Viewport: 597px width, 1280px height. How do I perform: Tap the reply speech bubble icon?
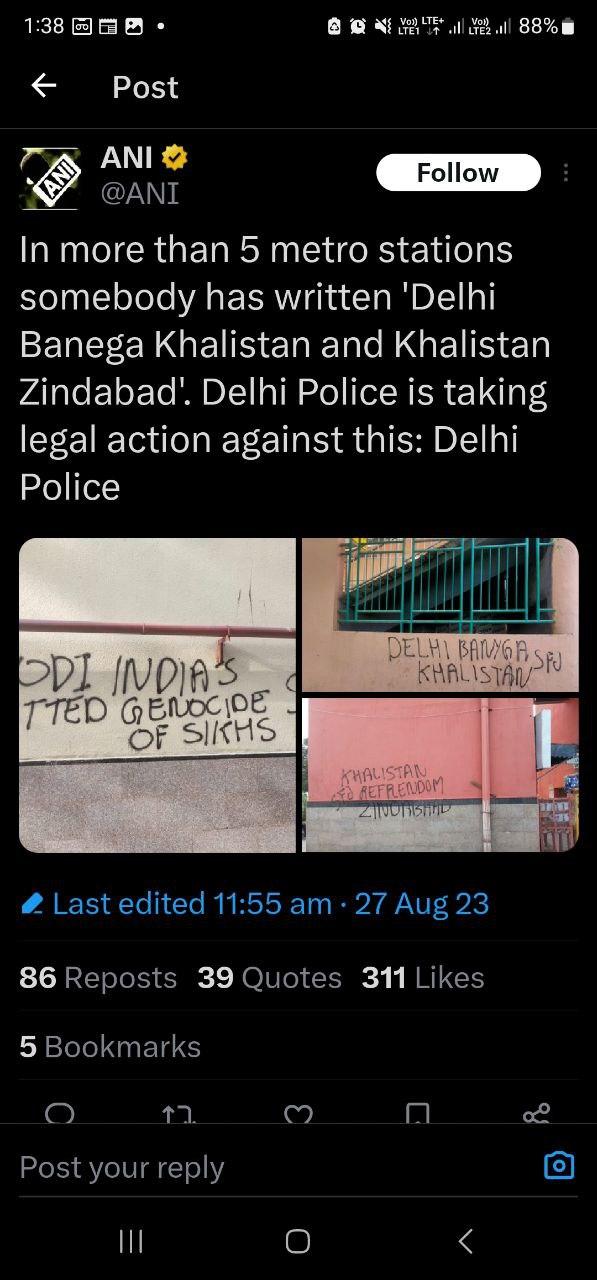pyautogui.click(x=60, y=1112)
